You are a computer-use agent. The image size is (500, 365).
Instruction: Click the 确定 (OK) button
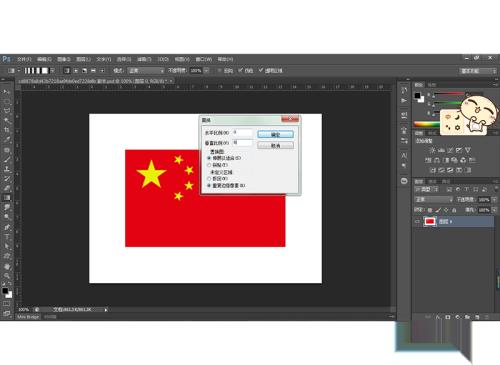(275, 134)
